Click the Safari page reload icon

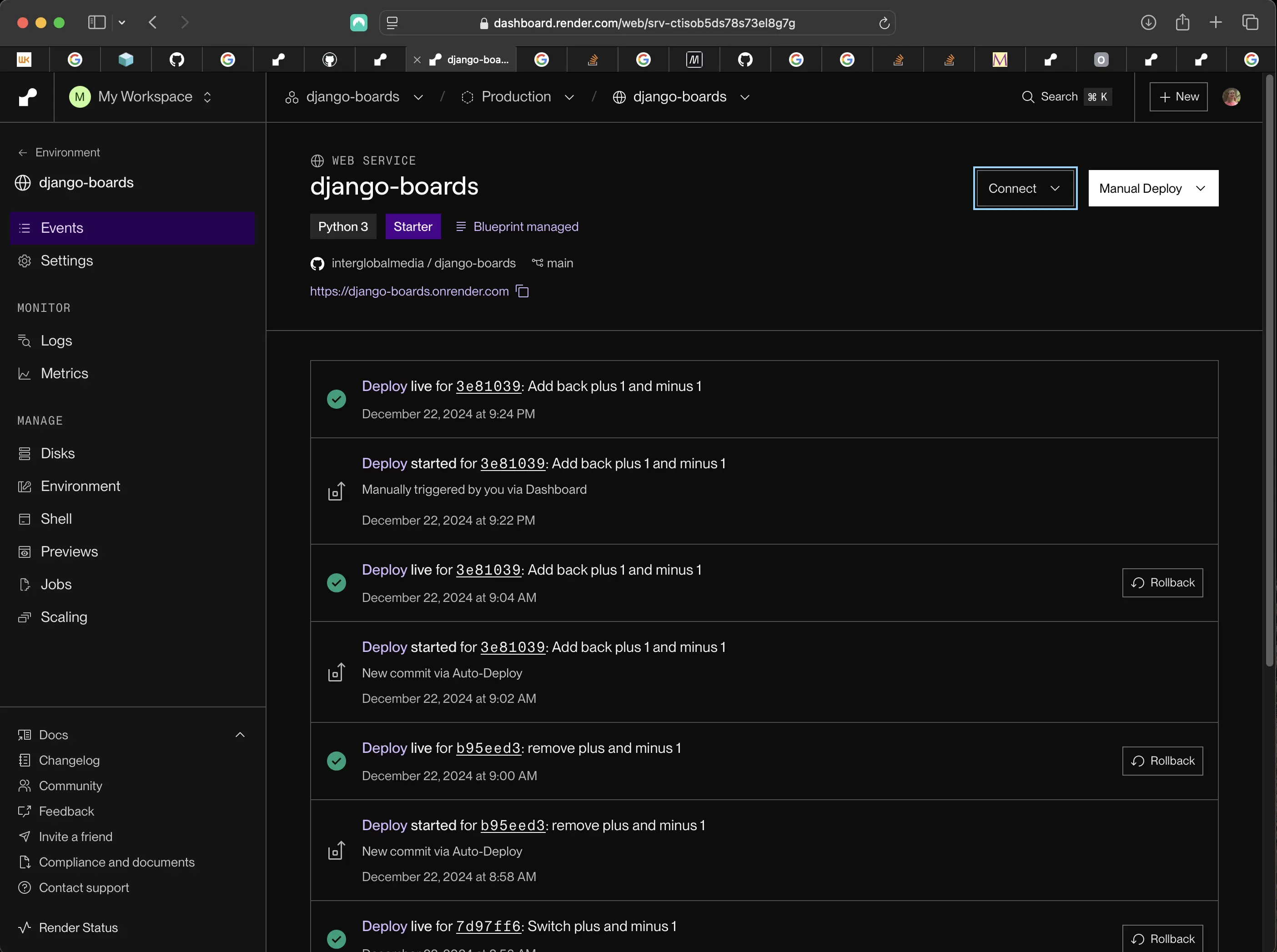tap(884, 23)
